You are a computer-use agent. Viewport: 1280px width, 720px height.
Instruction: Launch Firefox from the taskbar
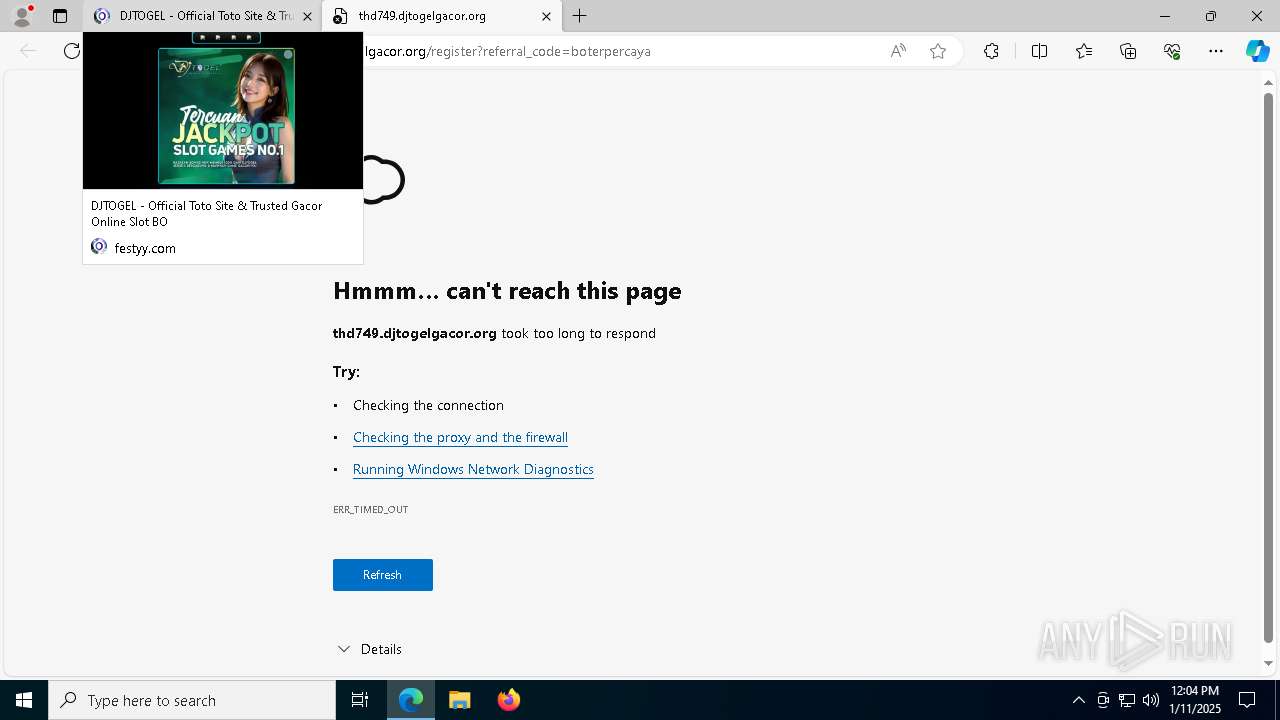point(509,700)
